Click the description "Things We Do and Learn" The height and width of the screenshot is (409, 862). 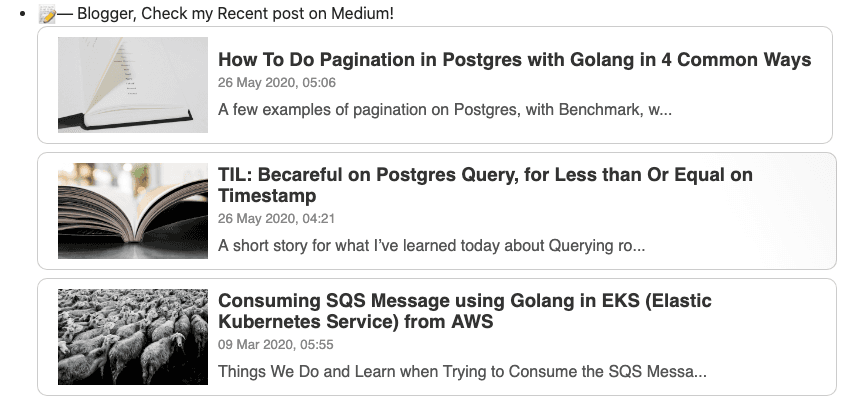pos(462,372)
